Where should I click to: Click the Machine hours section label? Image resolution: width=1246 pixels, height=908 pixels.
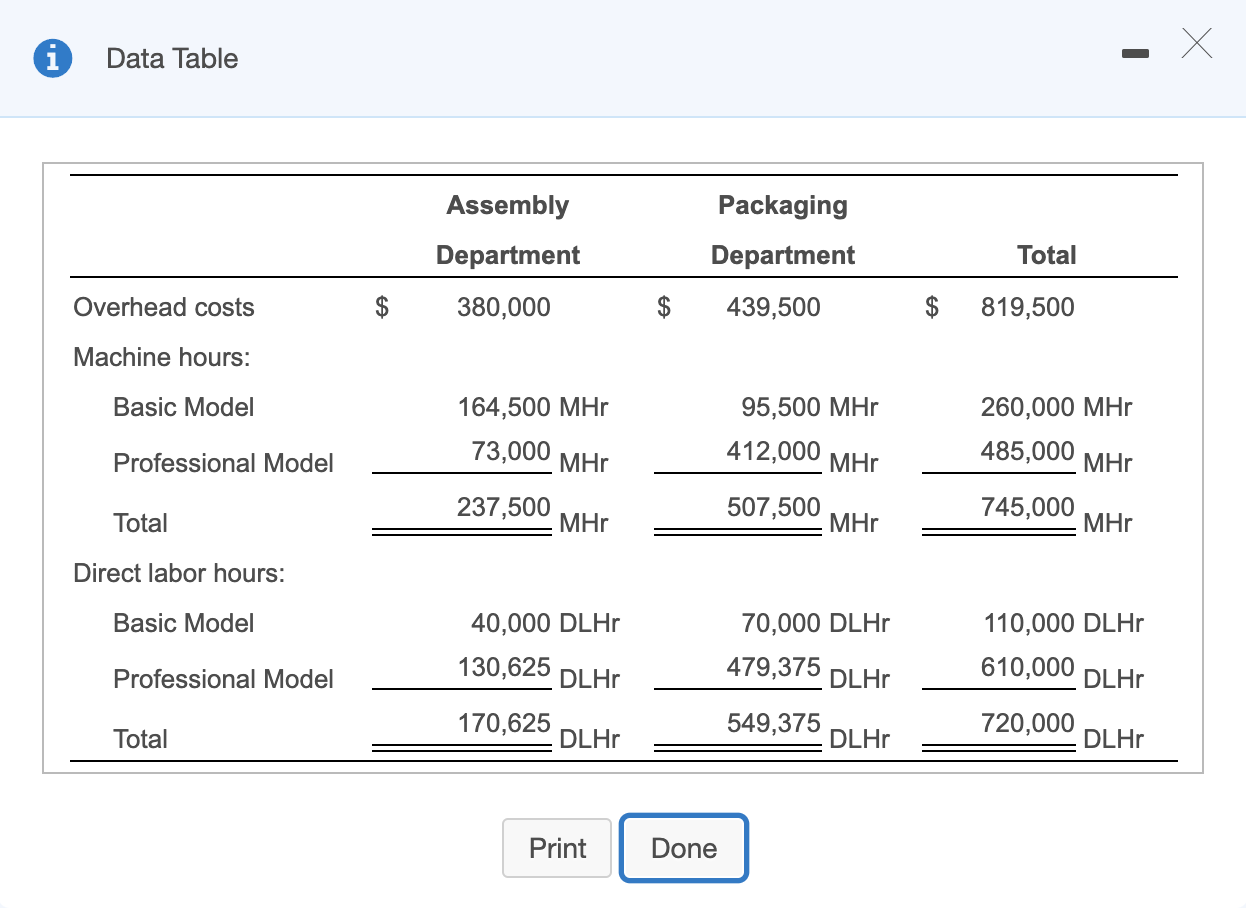(162, 357)
